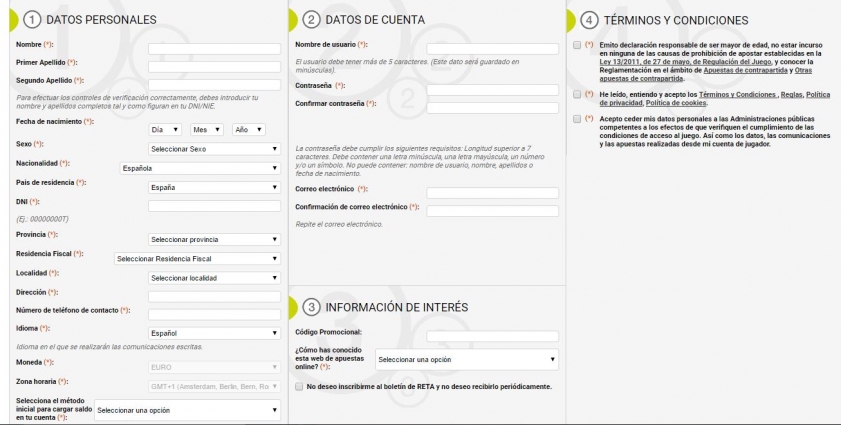
Task: Tick the RETA newsletter opt-out checkbox
Action: [299, 387]
